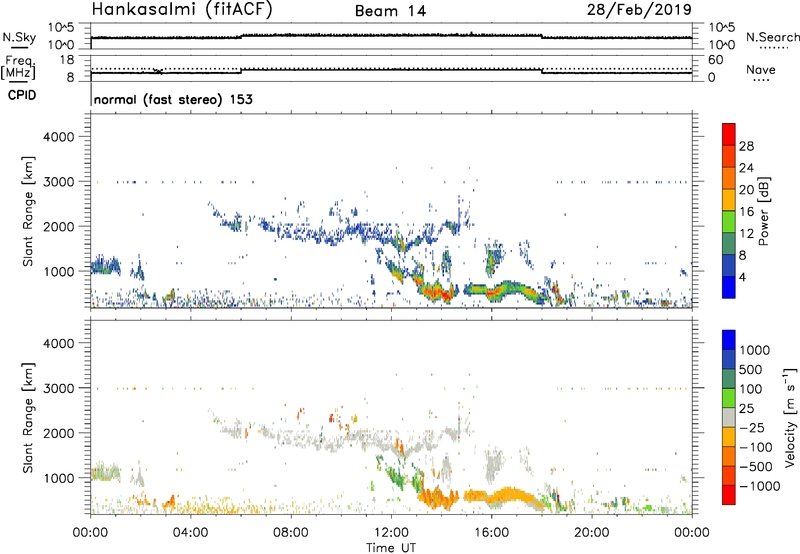Click the 16 label on the power colorbar

coord(746,212)
